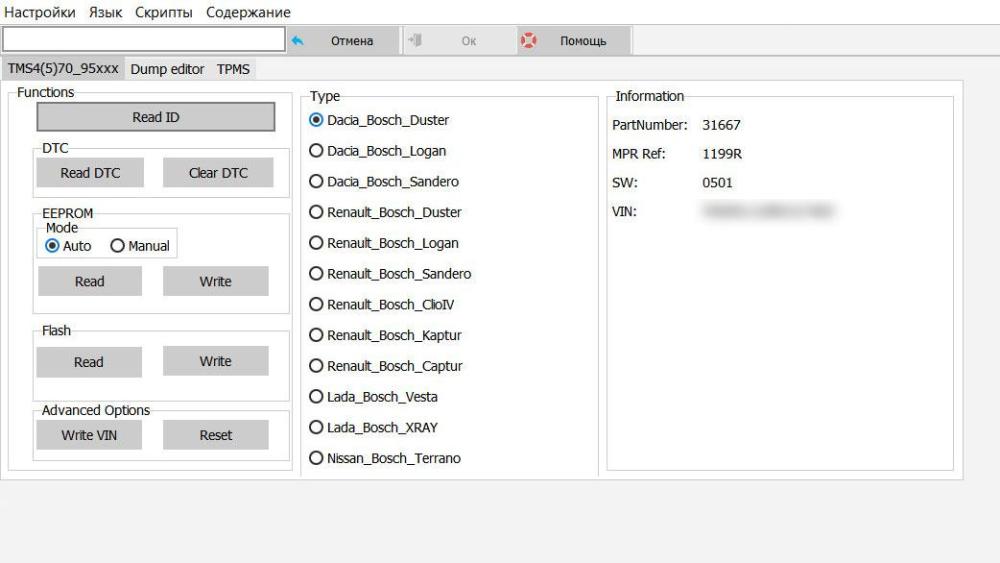Viewport: 1000px width, 563px height.
Task: Click the Reset button in Advanced Options
Action: pyautogui.click(x=216, y=435)
